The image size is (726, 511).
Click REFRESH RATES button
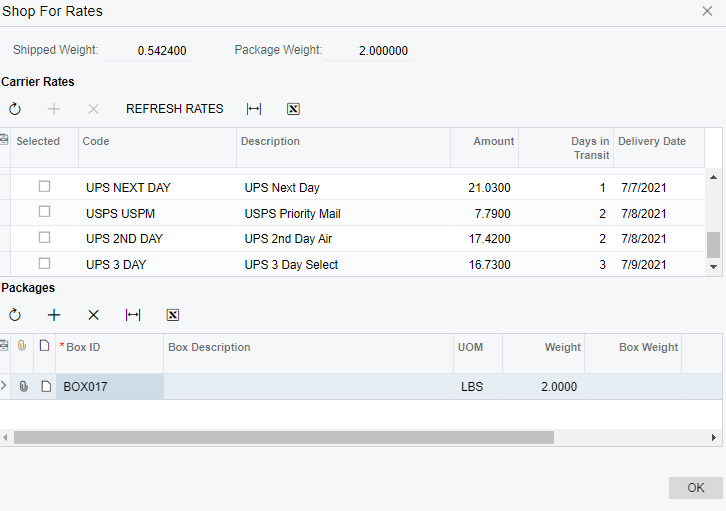[175, 109]
